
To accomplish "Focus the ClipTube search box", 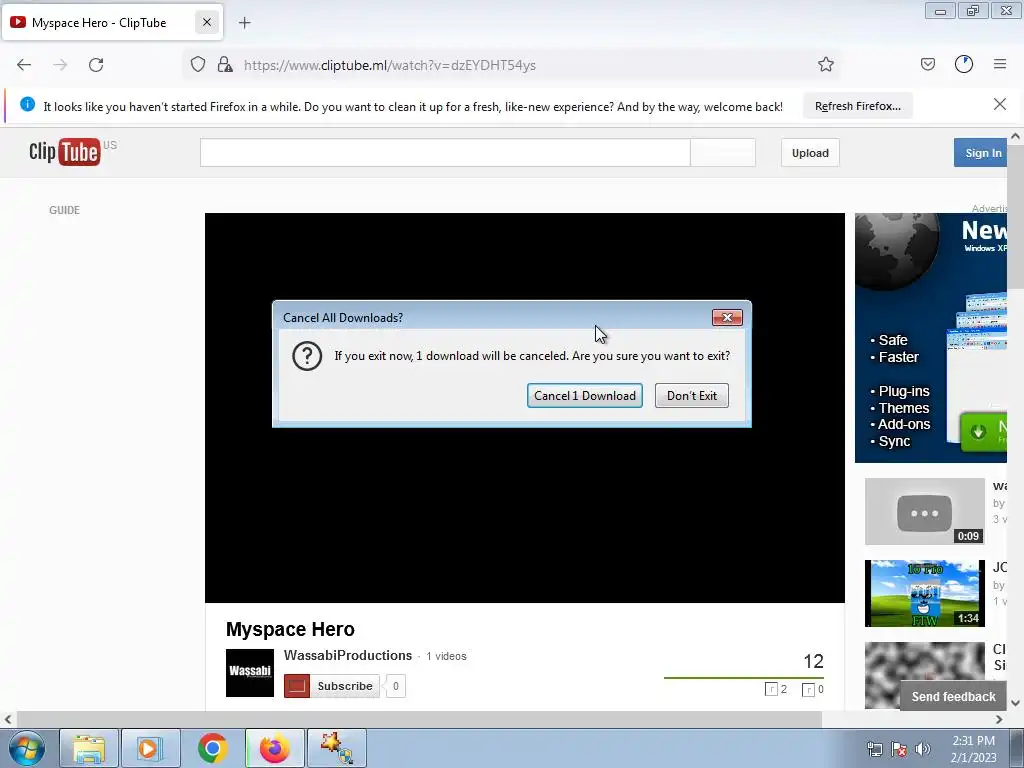I will tap(445, 153).
